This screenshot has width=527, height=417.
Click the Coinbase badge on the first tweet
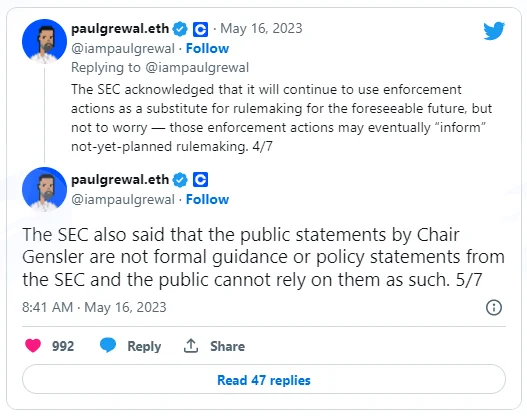pos(200,29)
